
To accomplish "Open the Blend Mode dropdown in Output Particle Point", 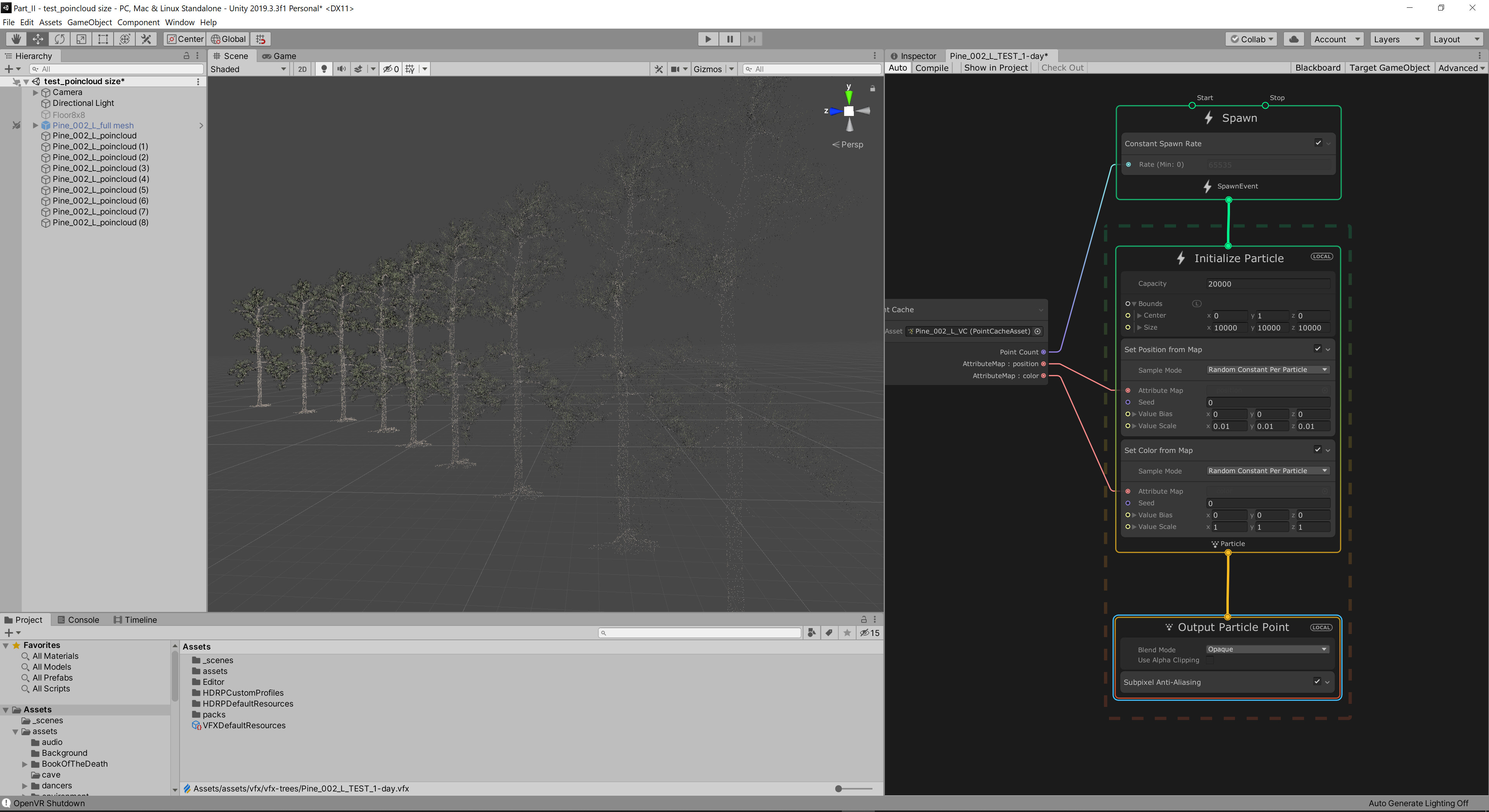I will pyautogui.click(x=1267, y=649).
